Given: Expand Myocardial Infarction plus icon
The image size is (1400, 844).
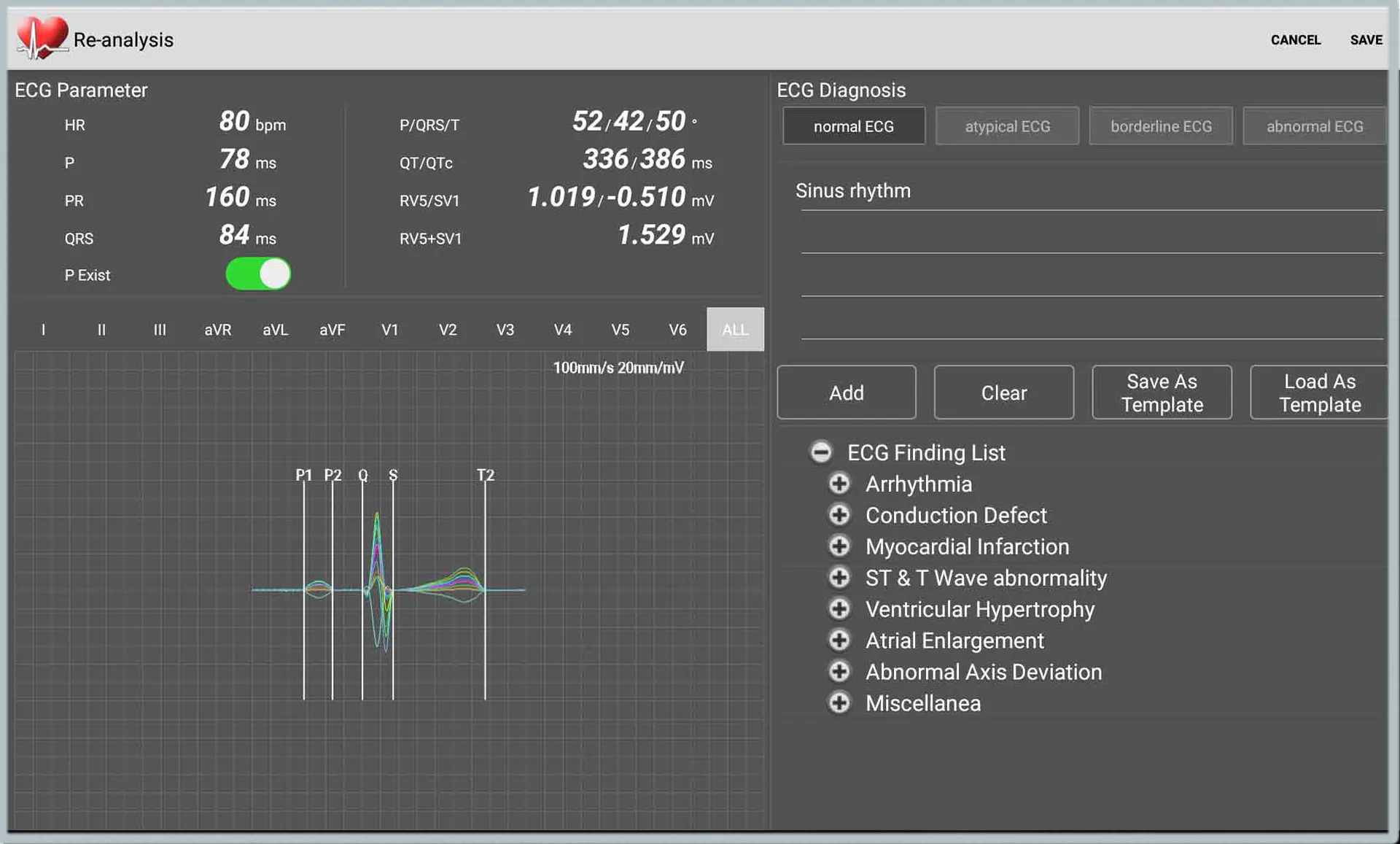Looking at the screenshot, I should (839, 546).
